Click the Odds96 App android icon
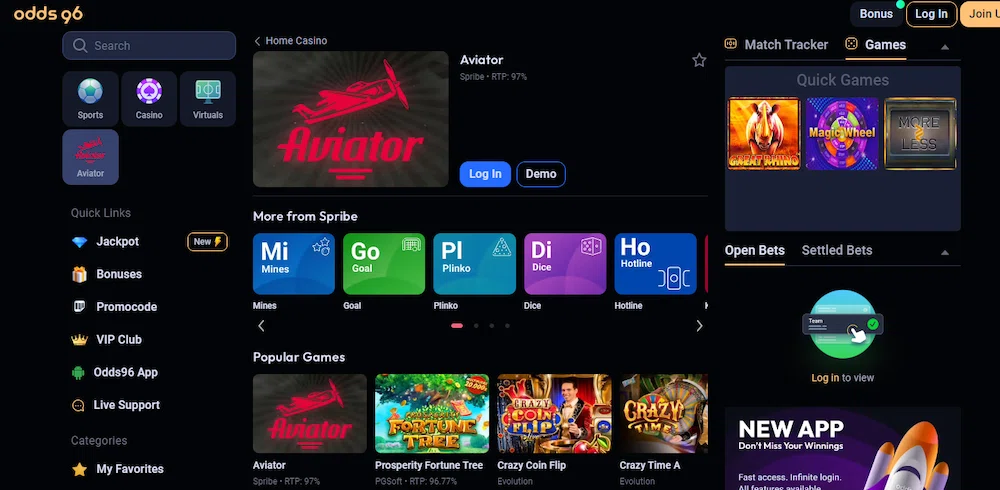The height and width of the screenshot is (490, 1000). [x=78, y=373]
